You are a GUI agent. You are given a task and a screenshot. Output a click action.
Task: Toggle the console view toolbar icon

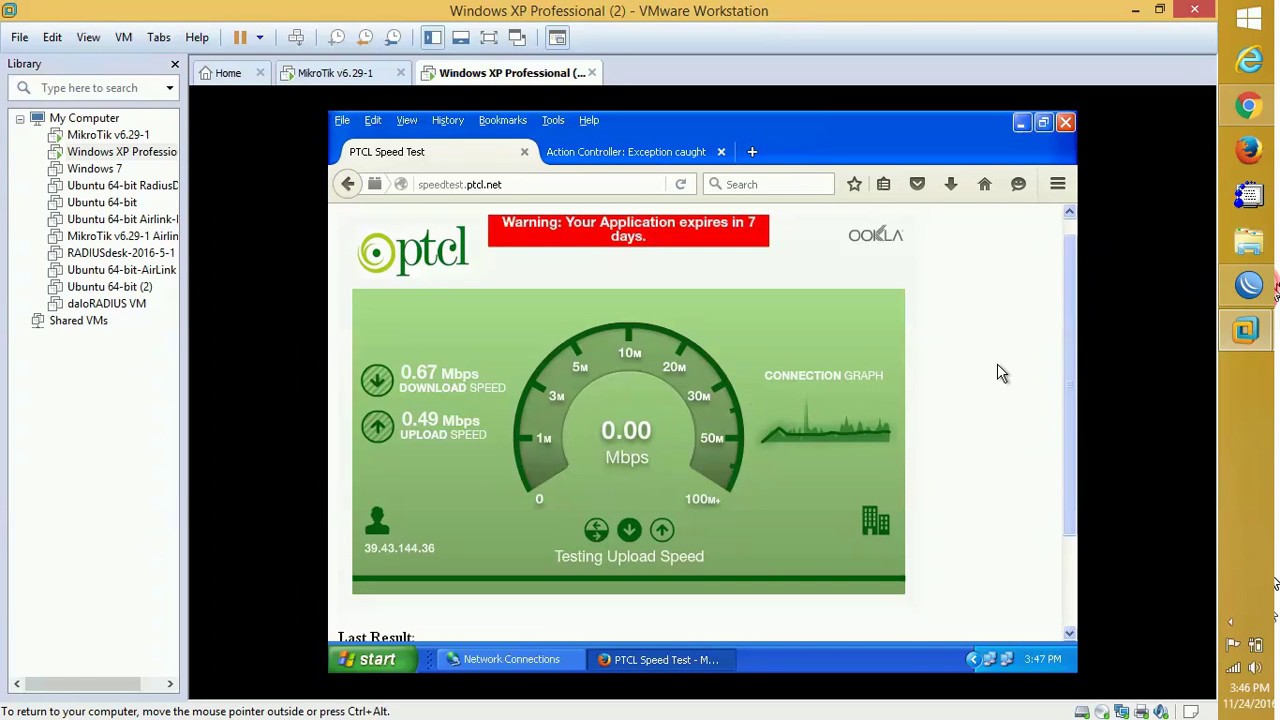point(557,37)
